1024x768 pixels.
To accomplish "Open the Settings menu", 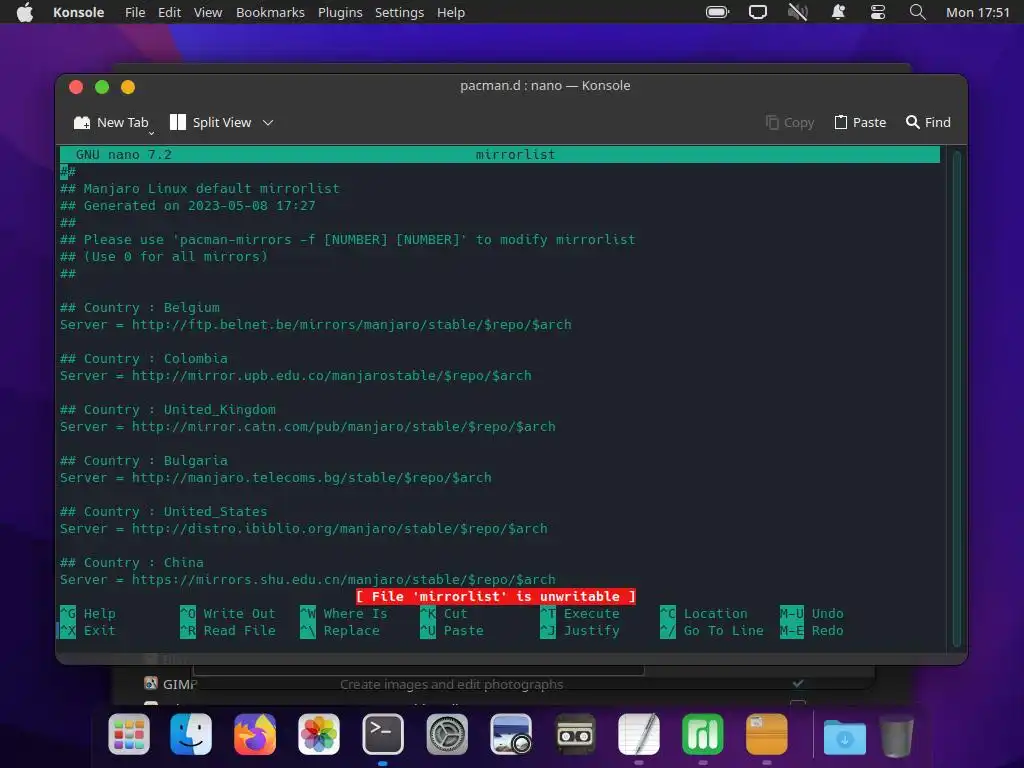I will click(x=399, y=12).
